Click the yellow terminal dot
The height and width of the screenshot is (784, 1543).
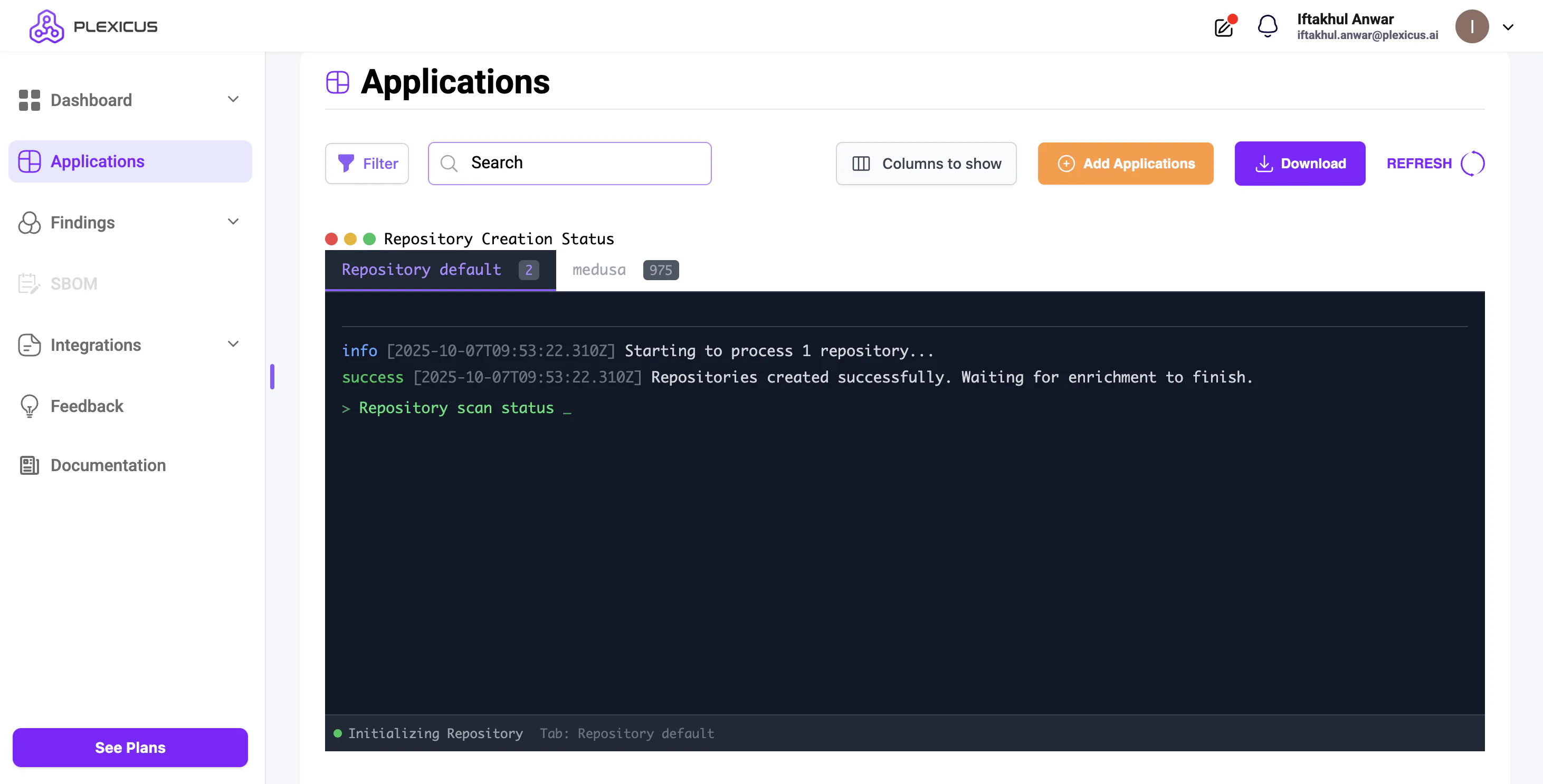tap(350, 239)
